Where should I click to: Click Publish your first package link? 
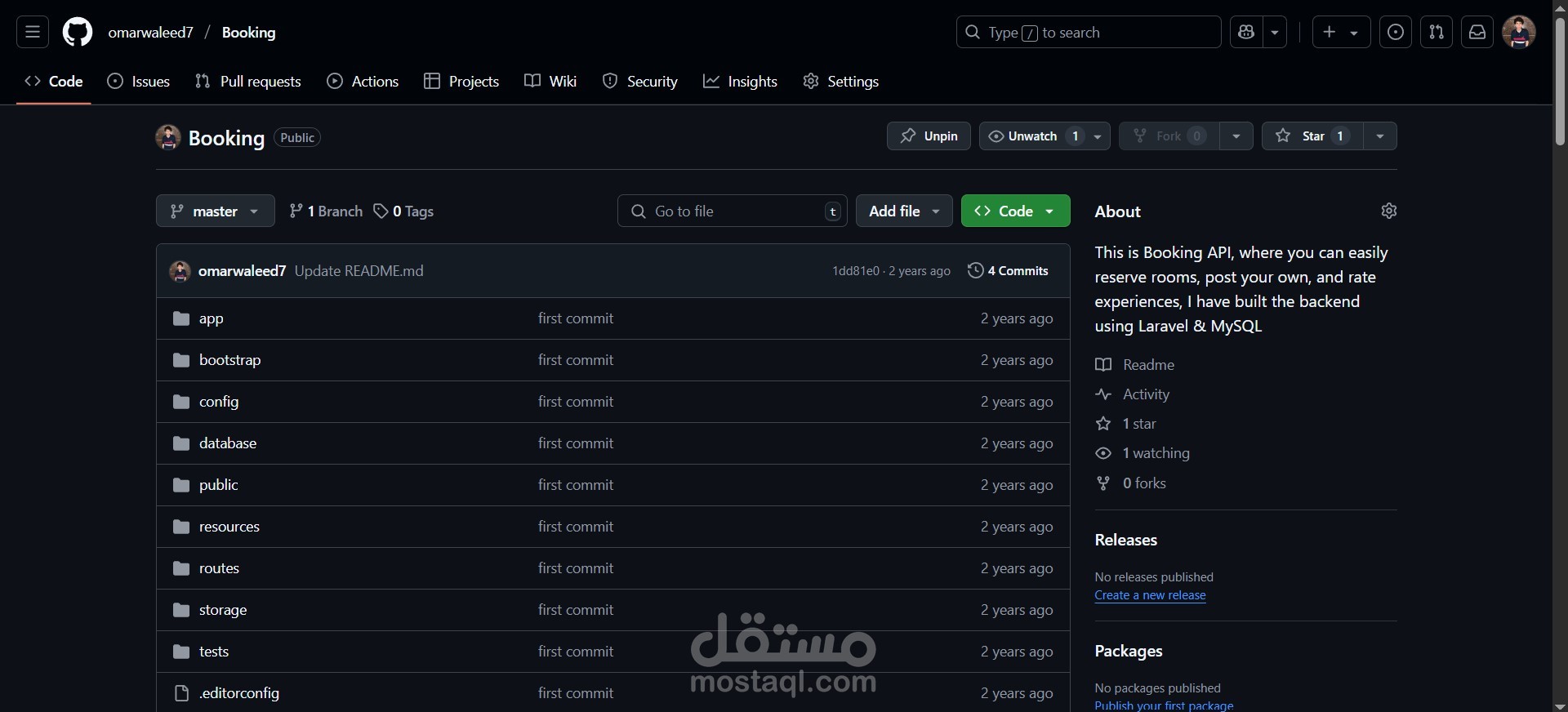pos(1164,705)
